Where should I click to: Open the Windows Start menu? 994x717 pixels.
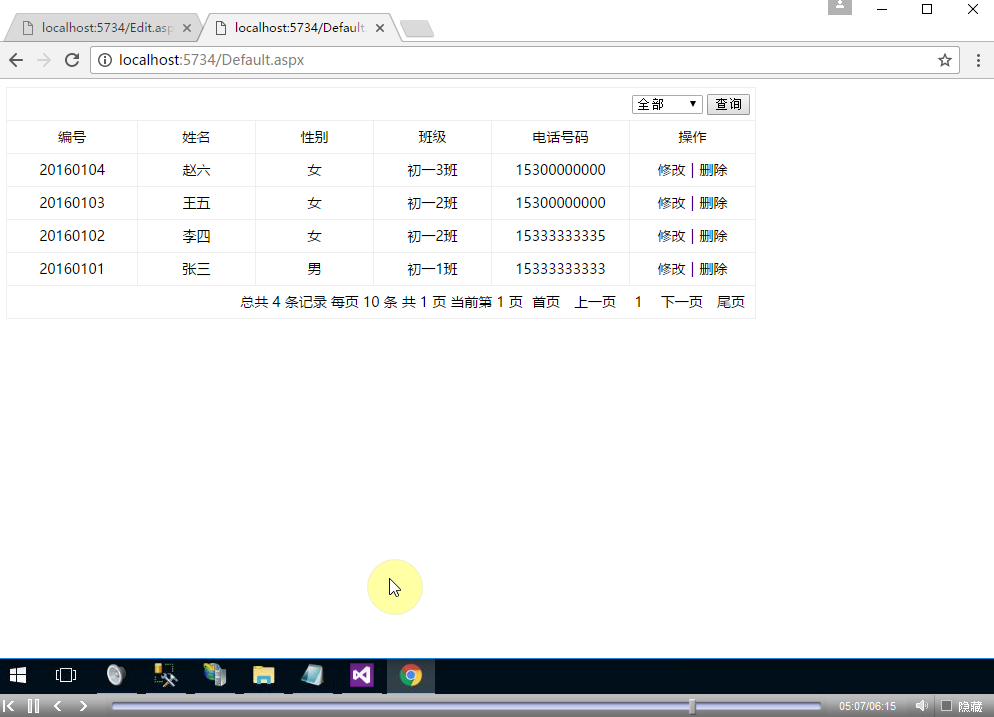[x=18, y=676]
